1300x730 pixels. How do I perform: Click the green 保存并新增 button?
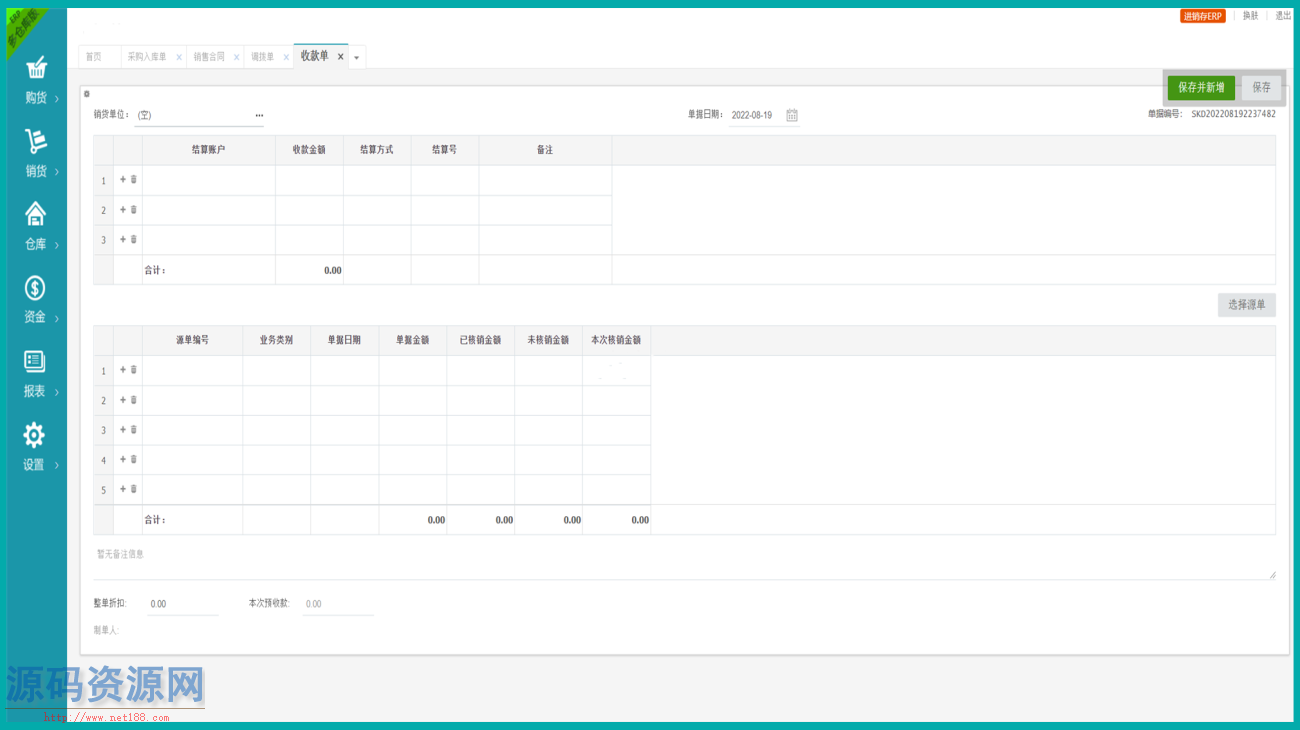coord(1201,88)
